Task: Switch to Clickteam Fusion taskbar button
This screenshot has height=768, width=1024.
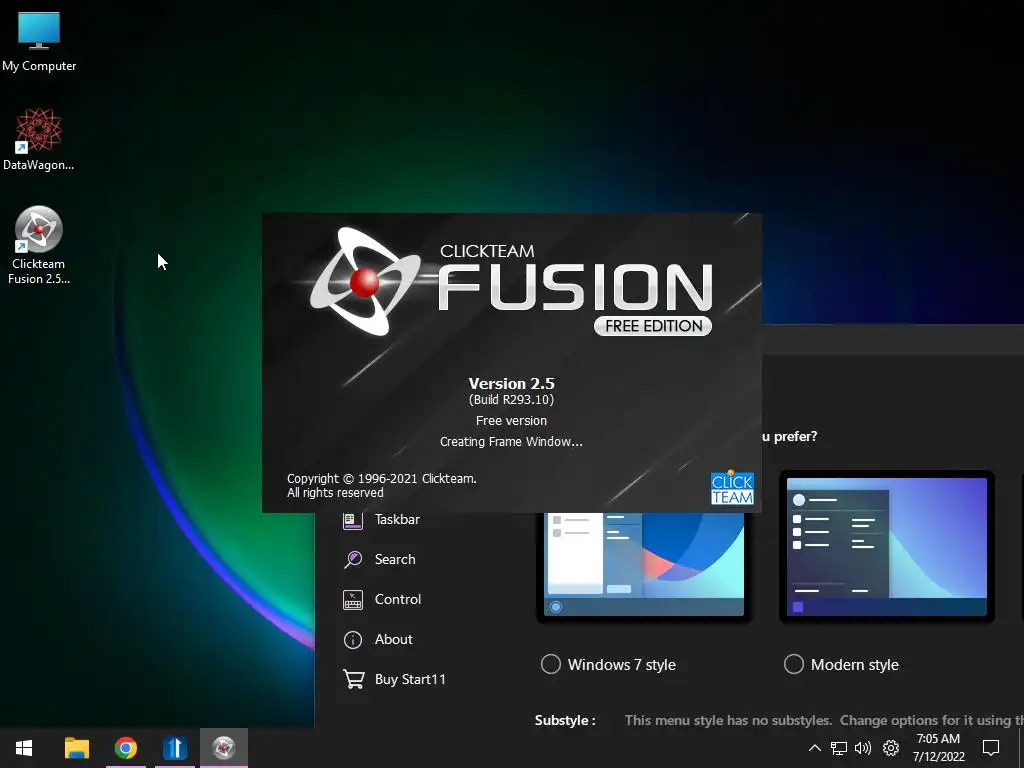Action: 223,748
